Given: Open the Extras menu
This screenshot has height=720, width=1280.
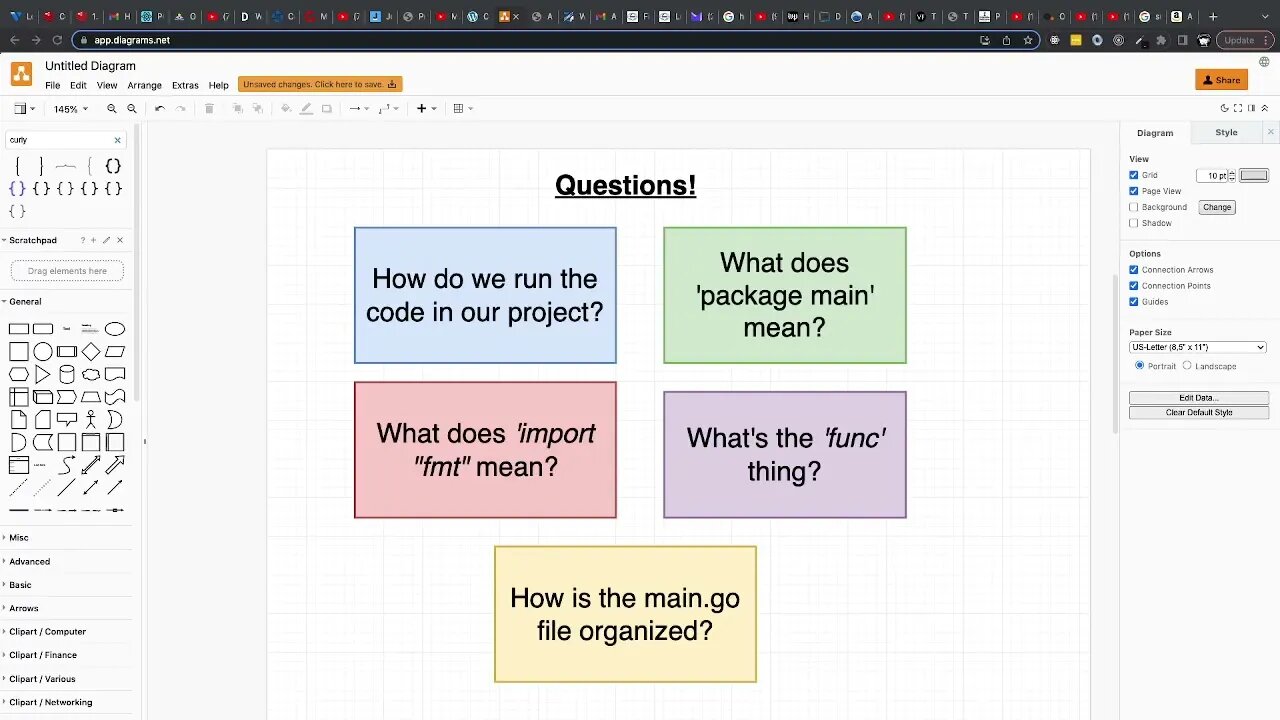Looking at the screenshot, I should click(x=185, y=86).
